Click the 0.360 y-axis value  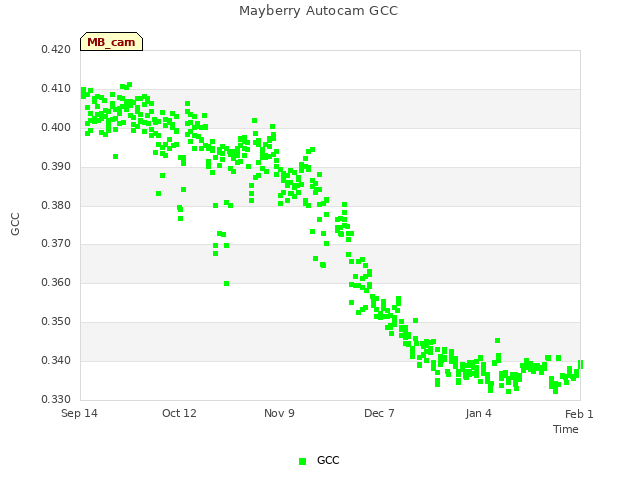click(x=56, y=282)
